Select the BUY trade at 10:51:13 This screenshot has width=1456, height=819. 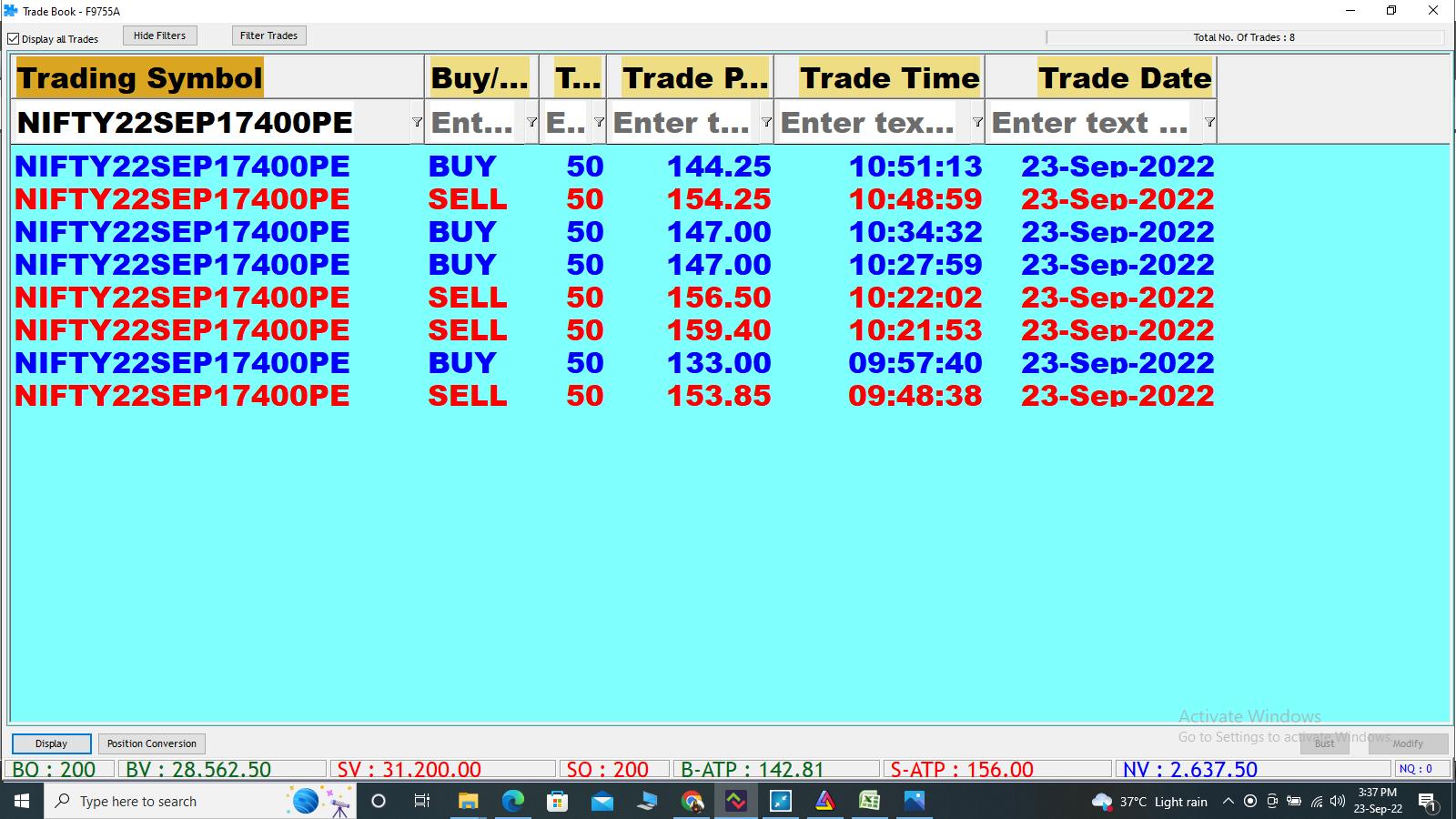614,167
